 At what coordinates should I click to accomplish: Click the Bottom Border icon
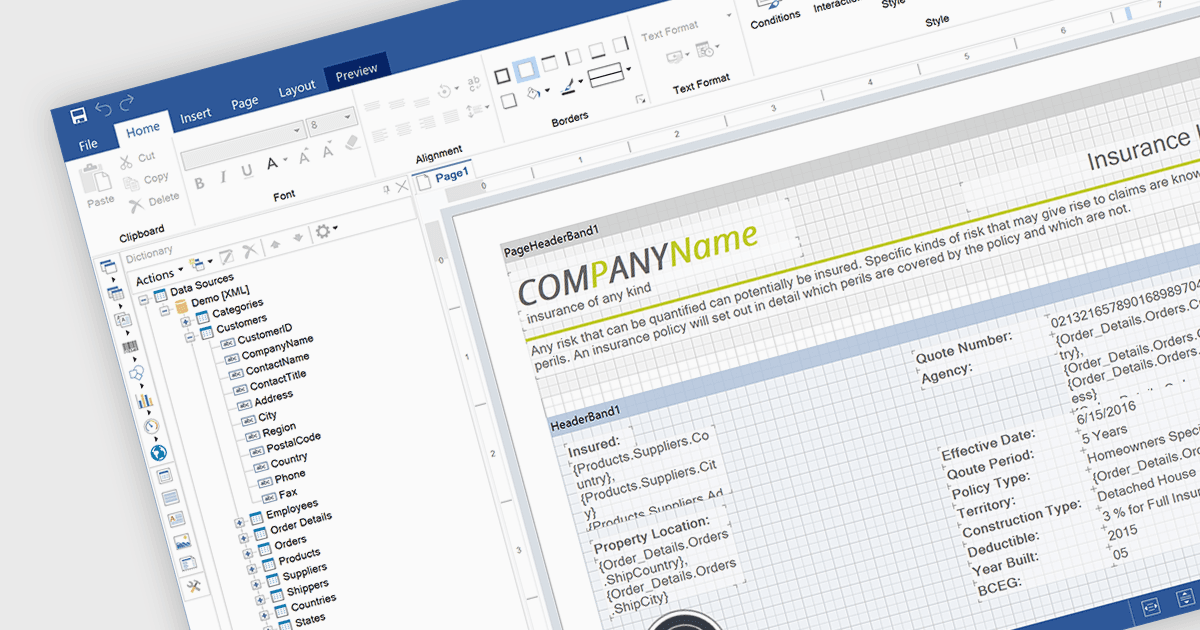pyautogui.click(x=597, y=50)
